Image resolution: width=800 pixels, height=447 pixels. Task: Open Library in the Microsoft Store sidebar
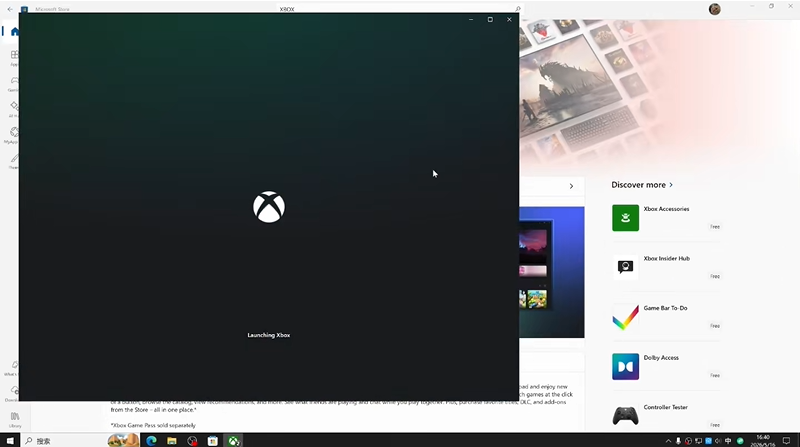15,419
